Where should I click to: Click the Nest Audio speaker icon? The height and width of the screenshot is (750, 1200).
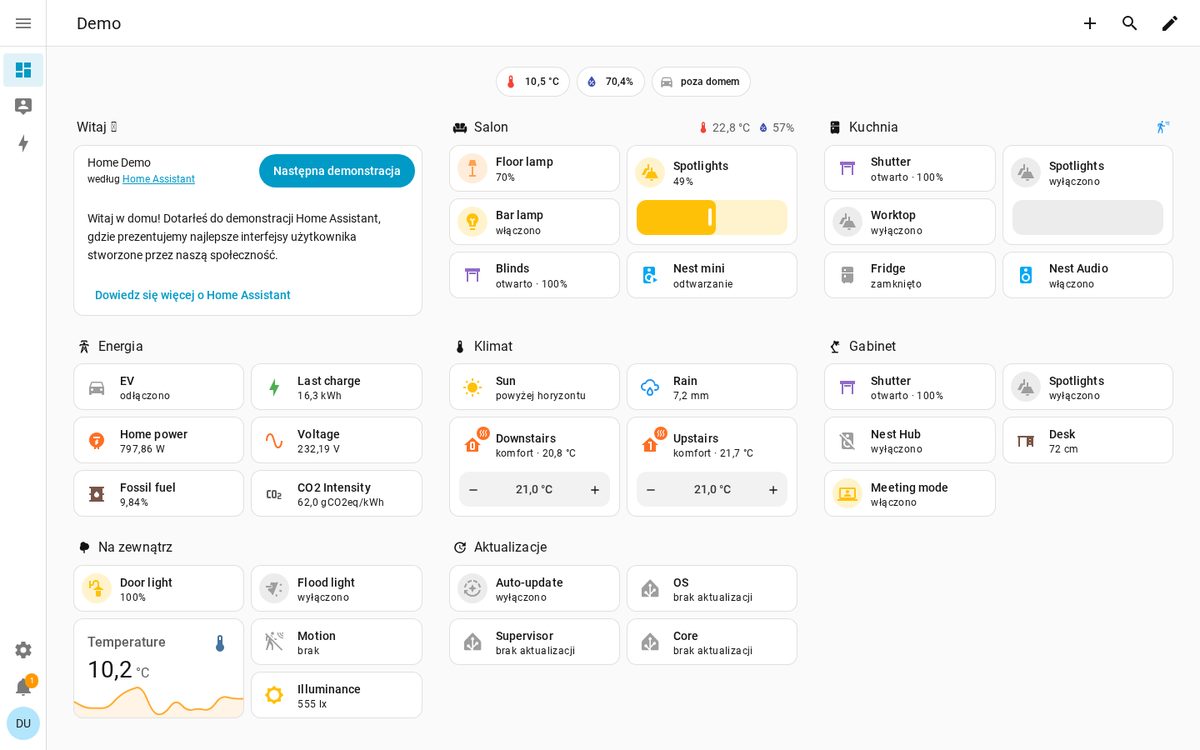[x=1026, y=275]
